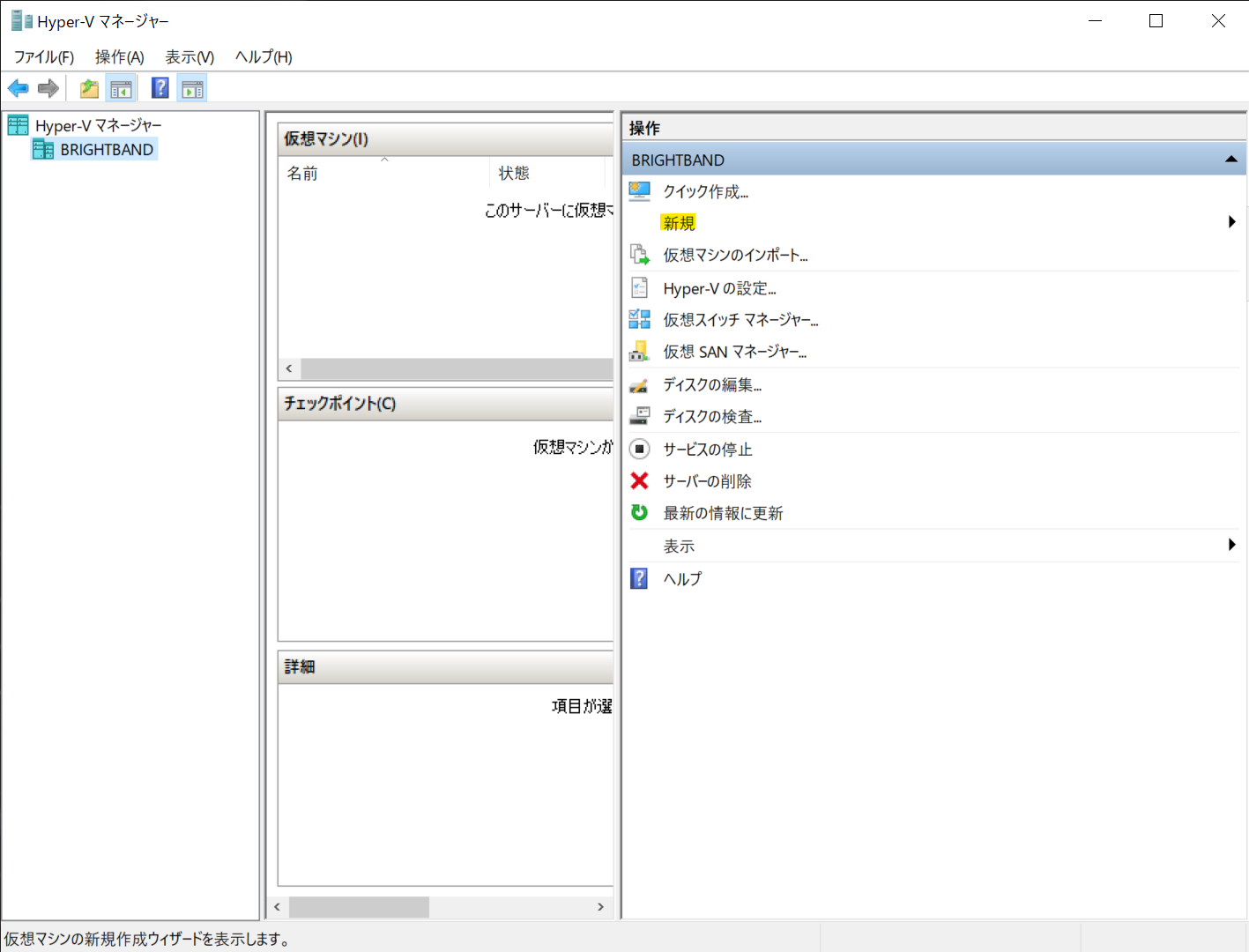1249x952 pixels.
Task: Open 仮想スイッチ マネージャー... action
Action: coord(740,319)
